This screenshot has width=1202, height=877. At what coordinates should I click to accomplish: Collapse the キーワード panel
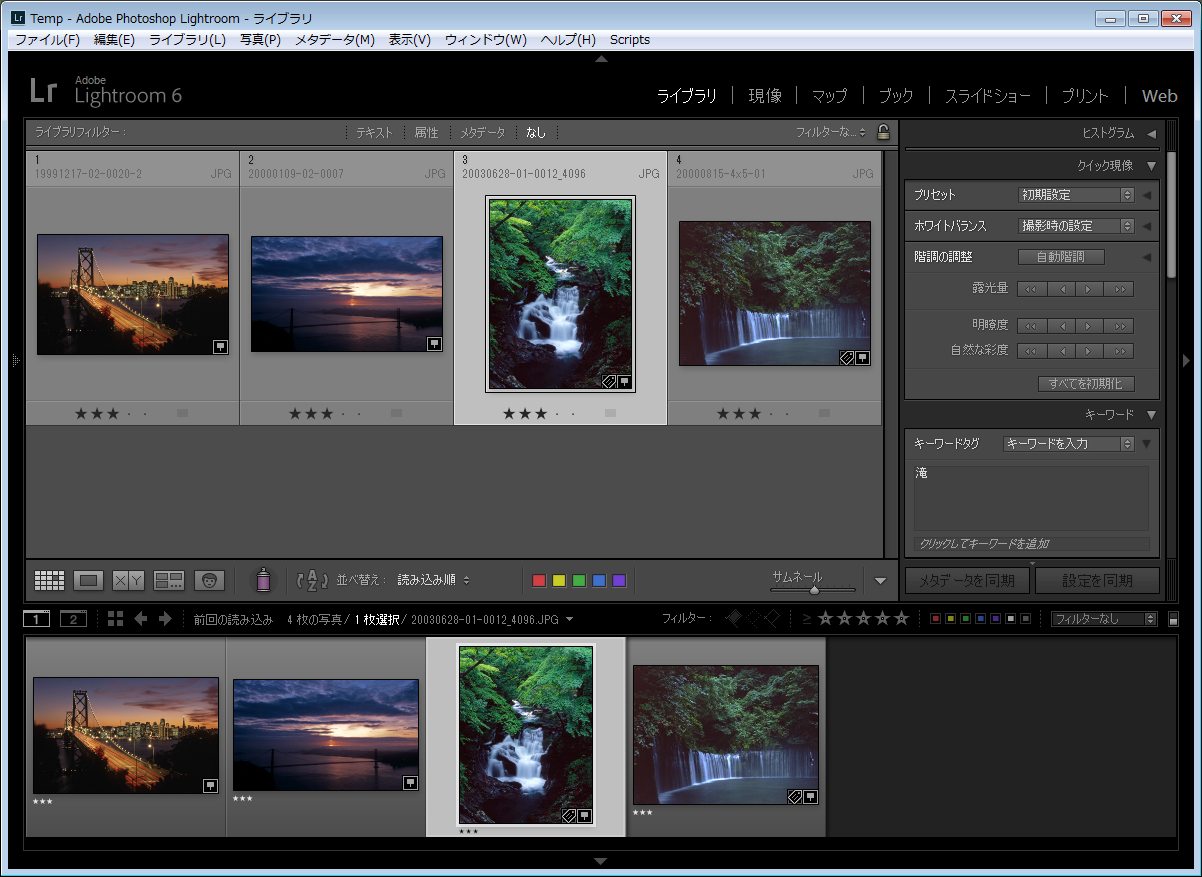click(x=1151, y=414)
